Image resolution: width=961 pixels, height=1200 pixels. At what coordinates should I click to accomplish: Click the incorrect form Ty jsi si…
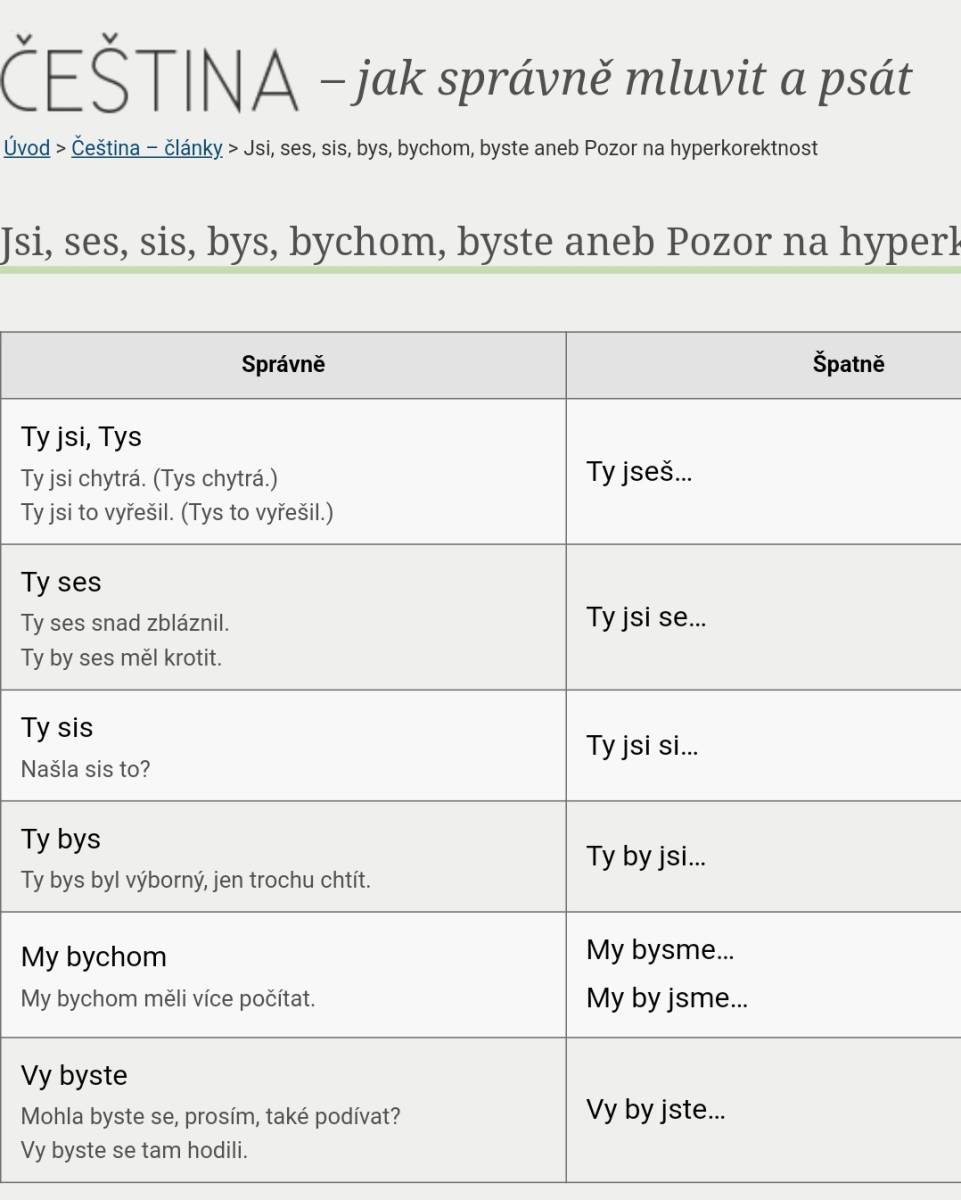(x=642, y=745)
